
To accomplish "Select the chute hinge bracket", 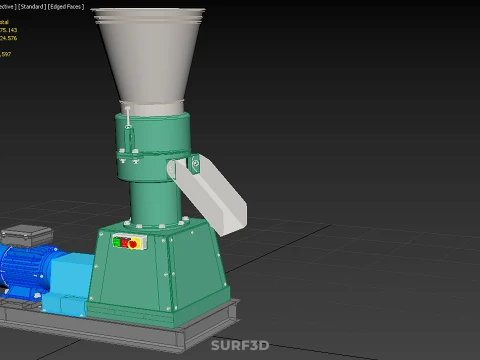I will pos(195,164).
